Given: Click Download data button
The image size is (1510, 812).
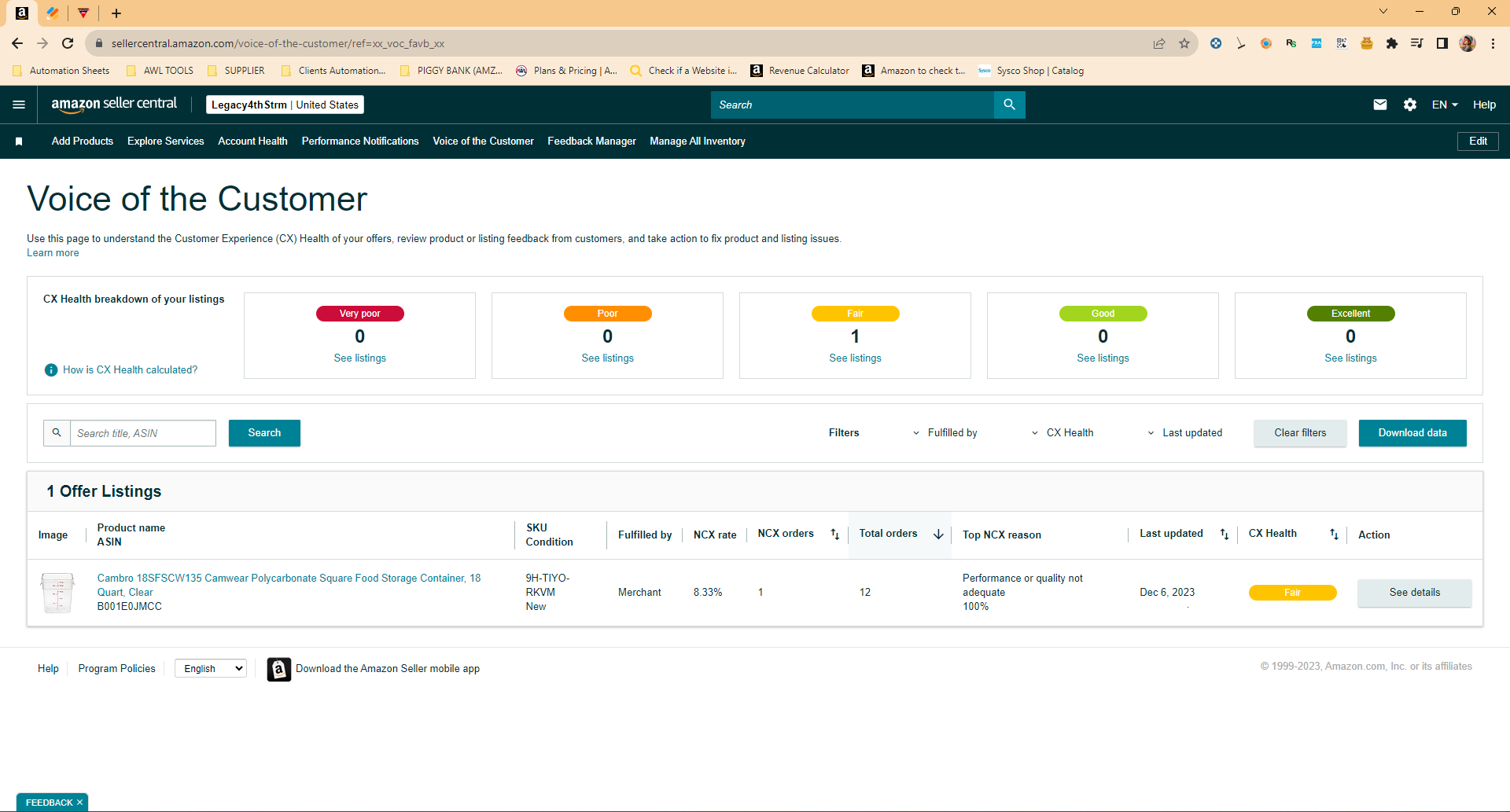Looking at the screenshot, I should tap(1412, 433).
